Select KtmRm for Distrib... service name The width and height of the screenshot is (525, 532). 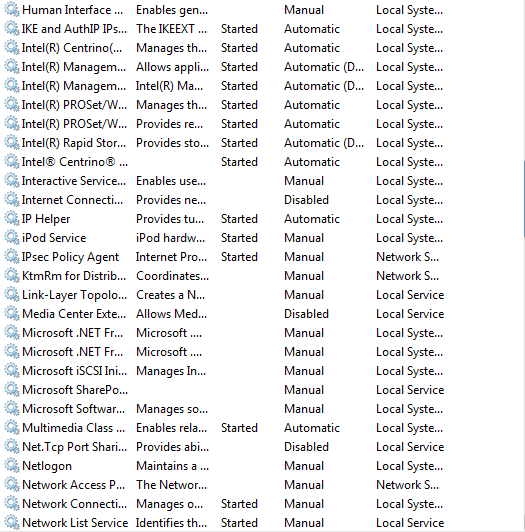click(x=74, y=276)
